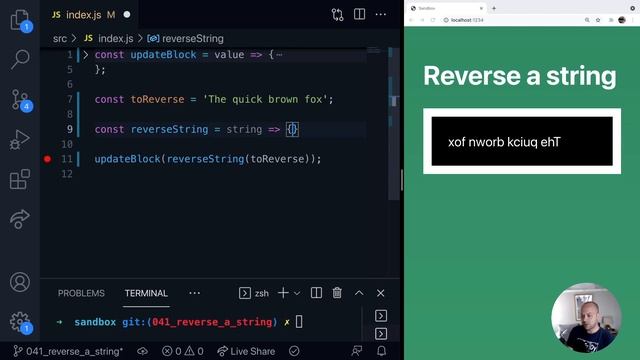Click the cloud publish changes status icon
The image size is (640, 360).
[x=142, y=351]
